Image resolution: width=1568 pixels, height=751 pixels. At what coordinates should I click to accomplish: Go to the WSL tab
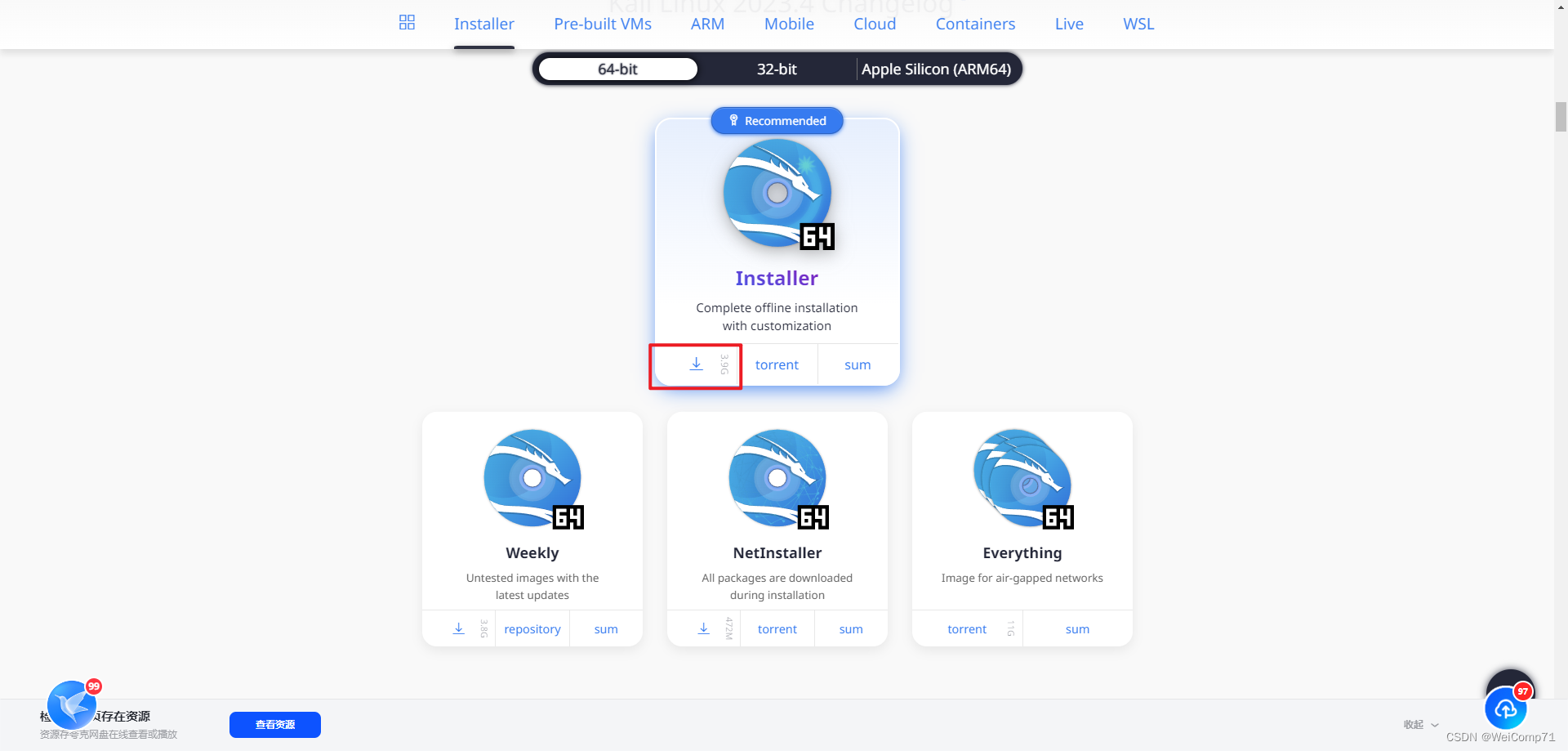pos(1138,24)
